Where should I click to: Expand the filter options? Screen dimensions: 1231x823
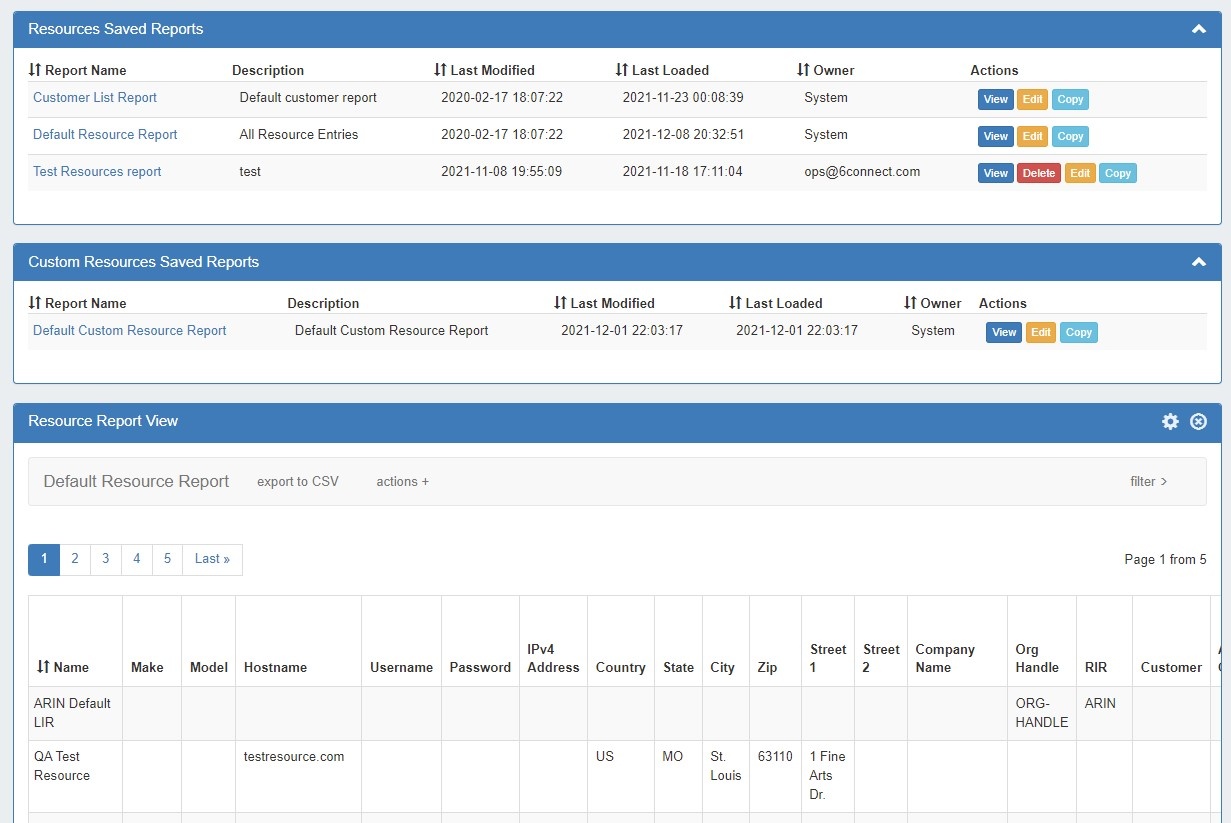pos(1148,482)
